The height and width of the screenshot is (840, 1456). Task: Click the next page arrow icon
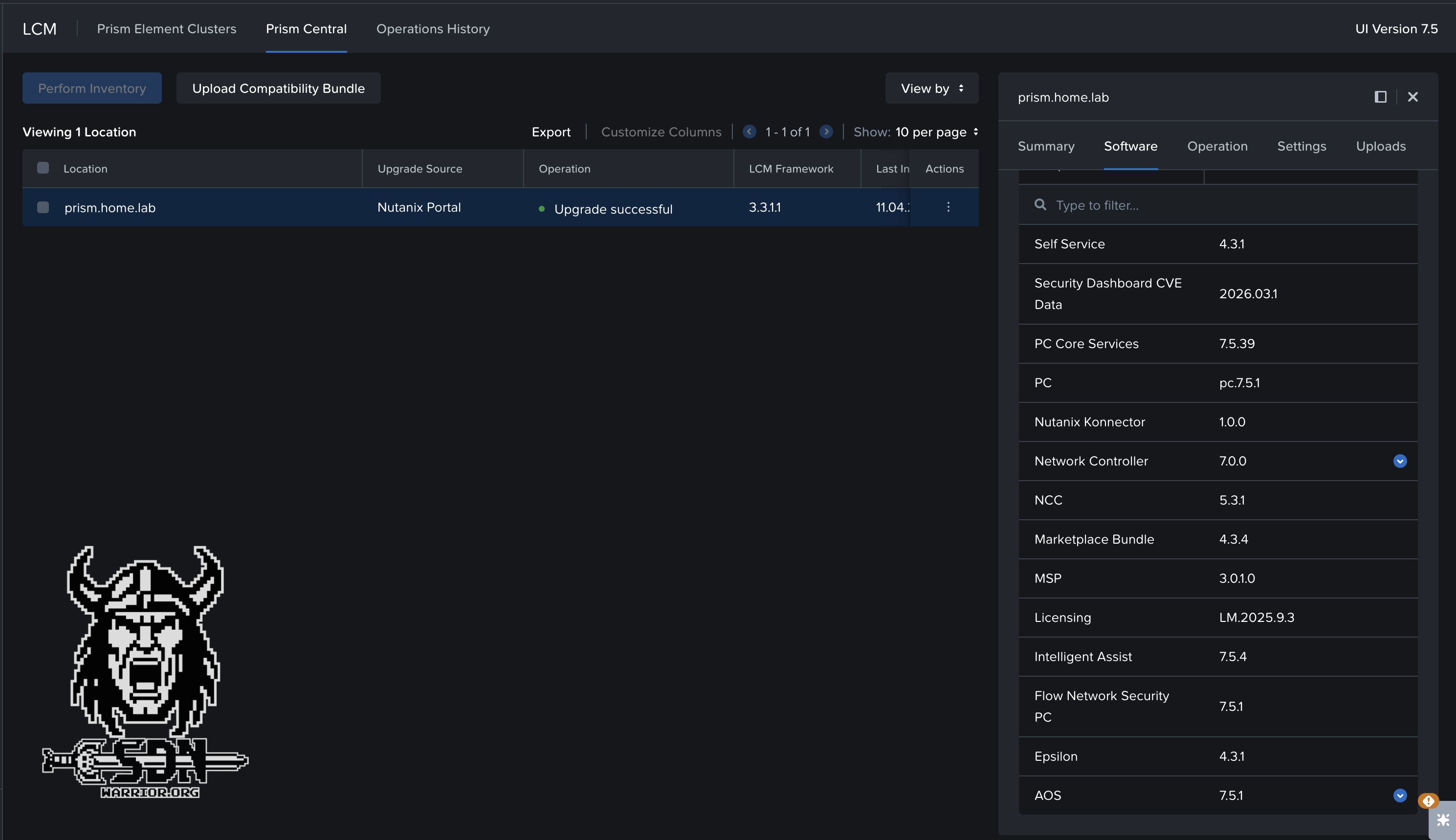826,132
